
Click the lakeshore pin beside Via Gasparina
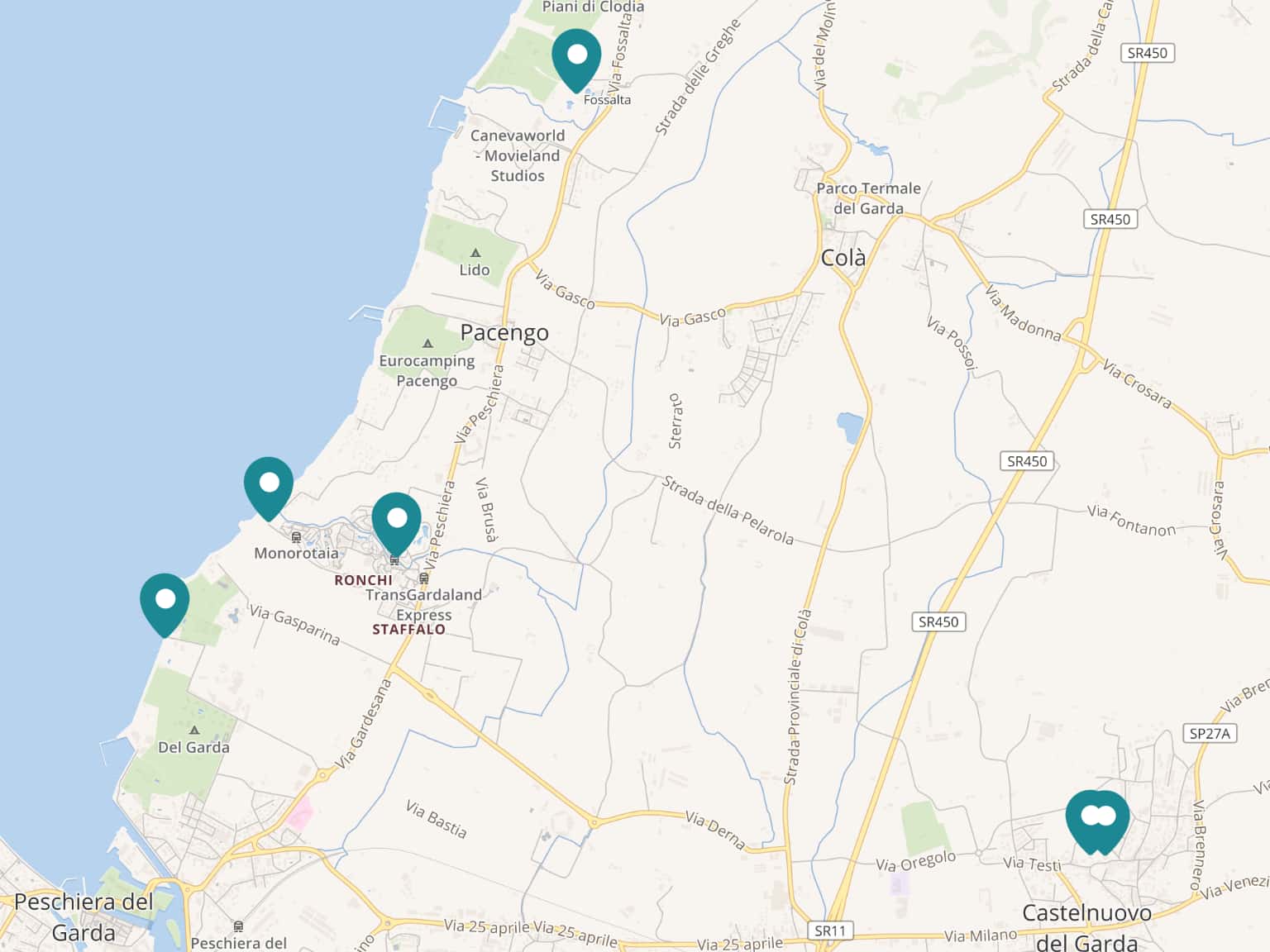coord(165,601)
